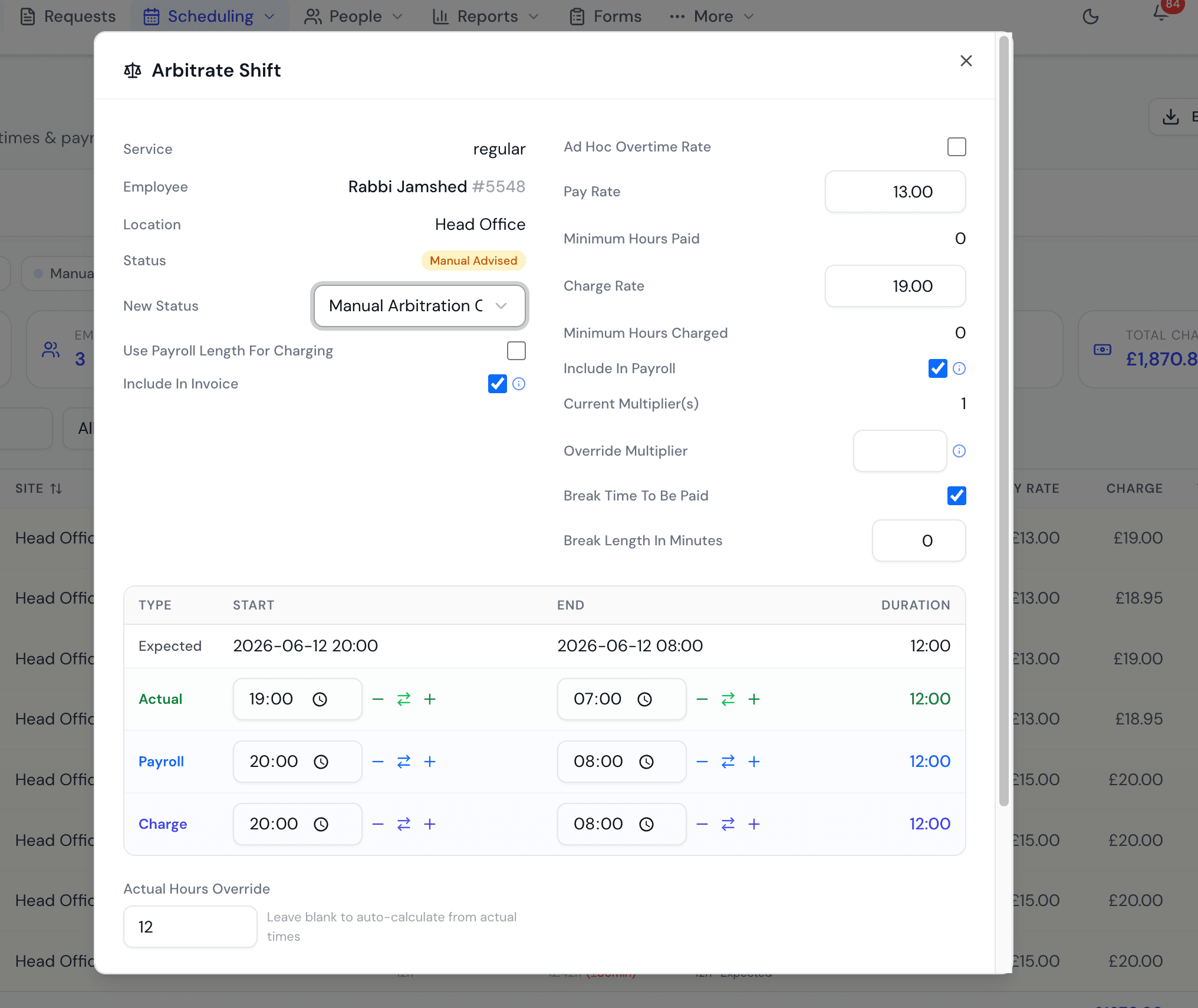This screenshot has width=1198, height=1008.
Task: Edit Break Length In Minutes field
Action: click(919, 541)
